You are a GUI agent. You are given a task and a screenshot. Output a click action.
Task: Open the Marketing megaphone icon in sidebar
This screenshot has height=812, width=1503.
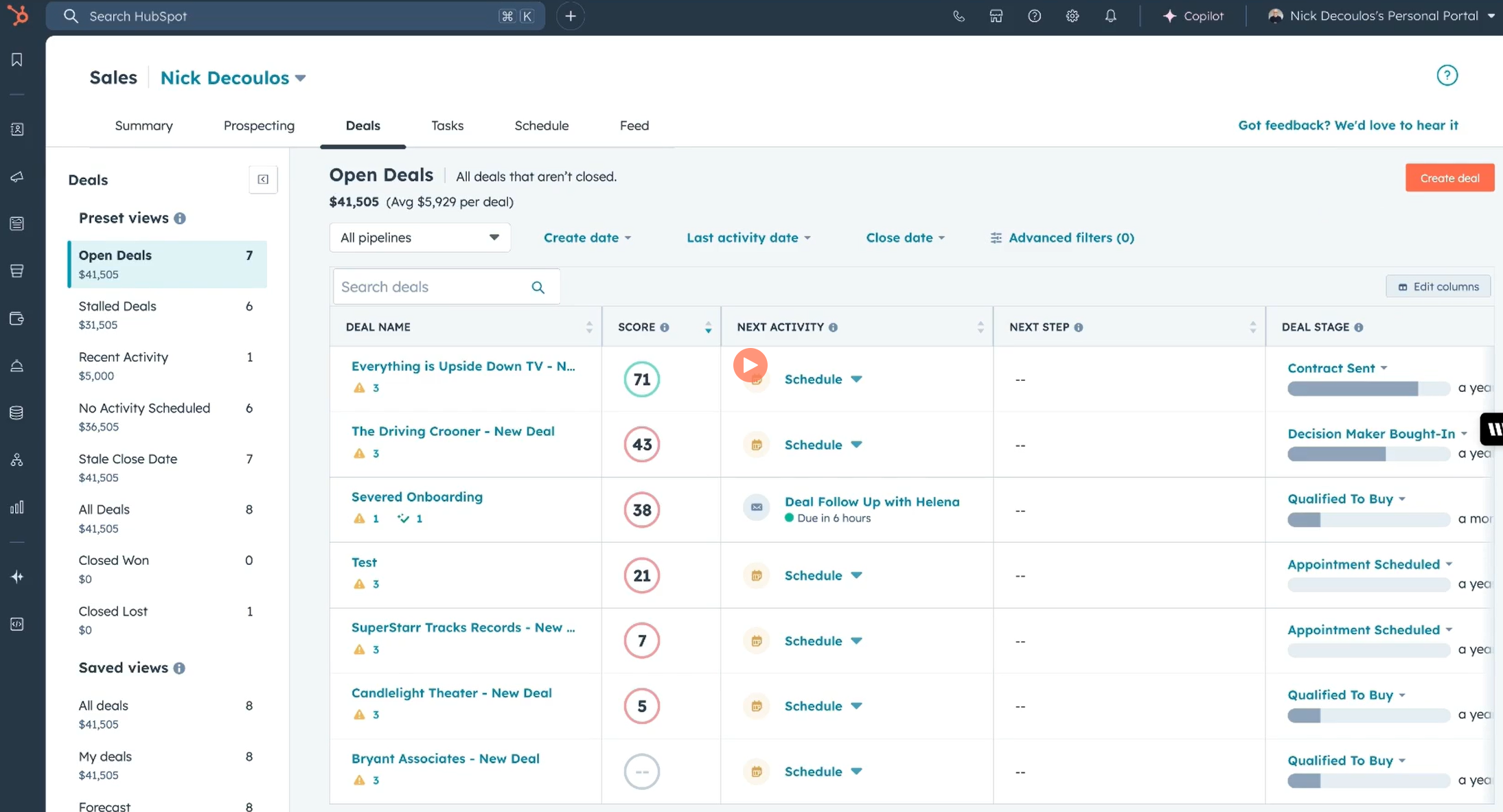(x=17, y=177)
